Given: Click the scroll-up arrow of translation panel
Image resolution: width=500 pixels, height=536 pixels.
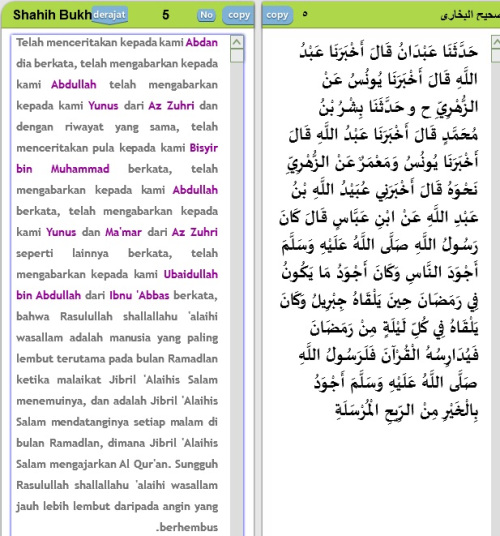Looking at the screenshot, I should click(x=237, y=42).
